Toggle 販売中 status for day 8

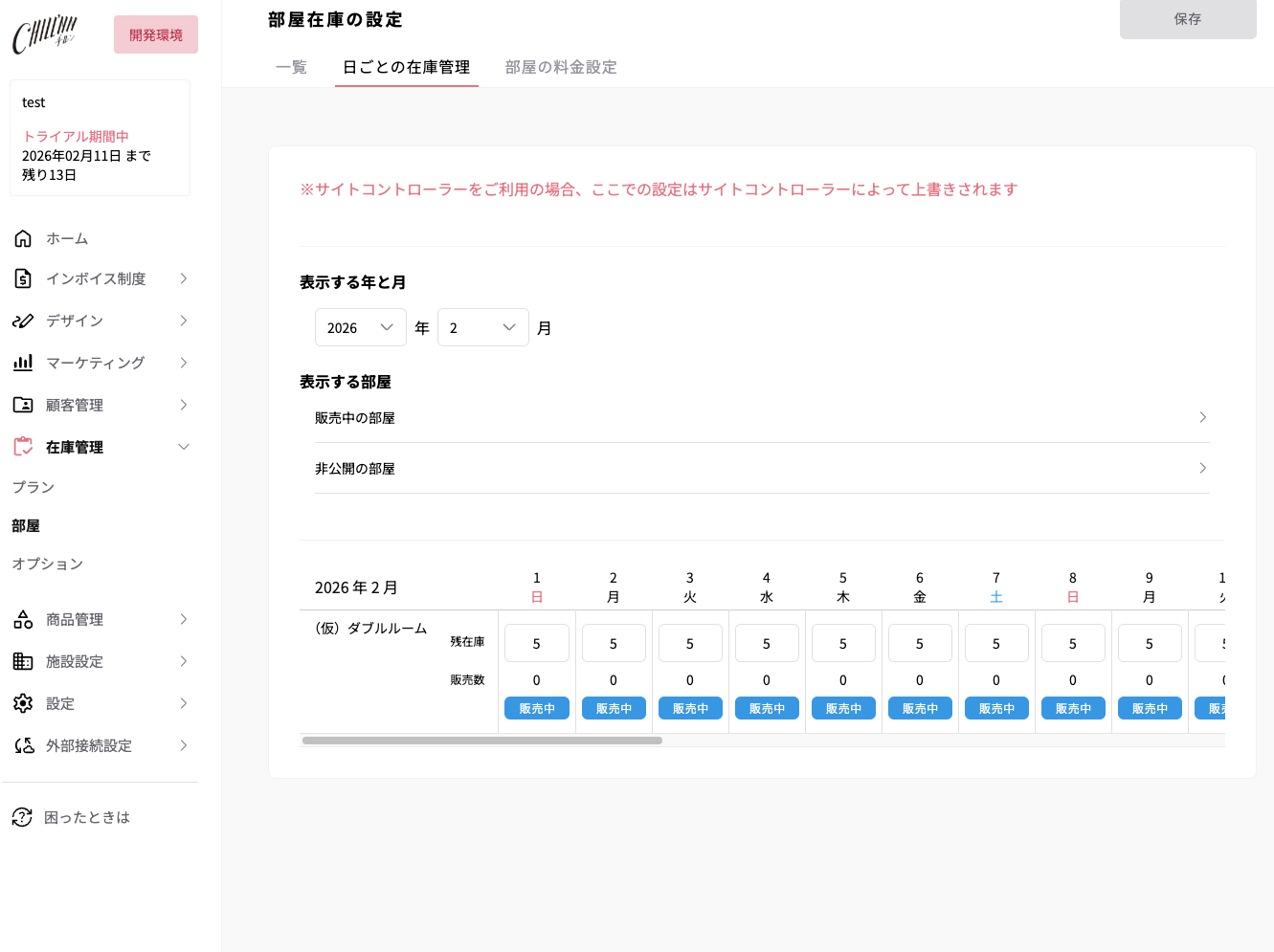click(1073, 708)
